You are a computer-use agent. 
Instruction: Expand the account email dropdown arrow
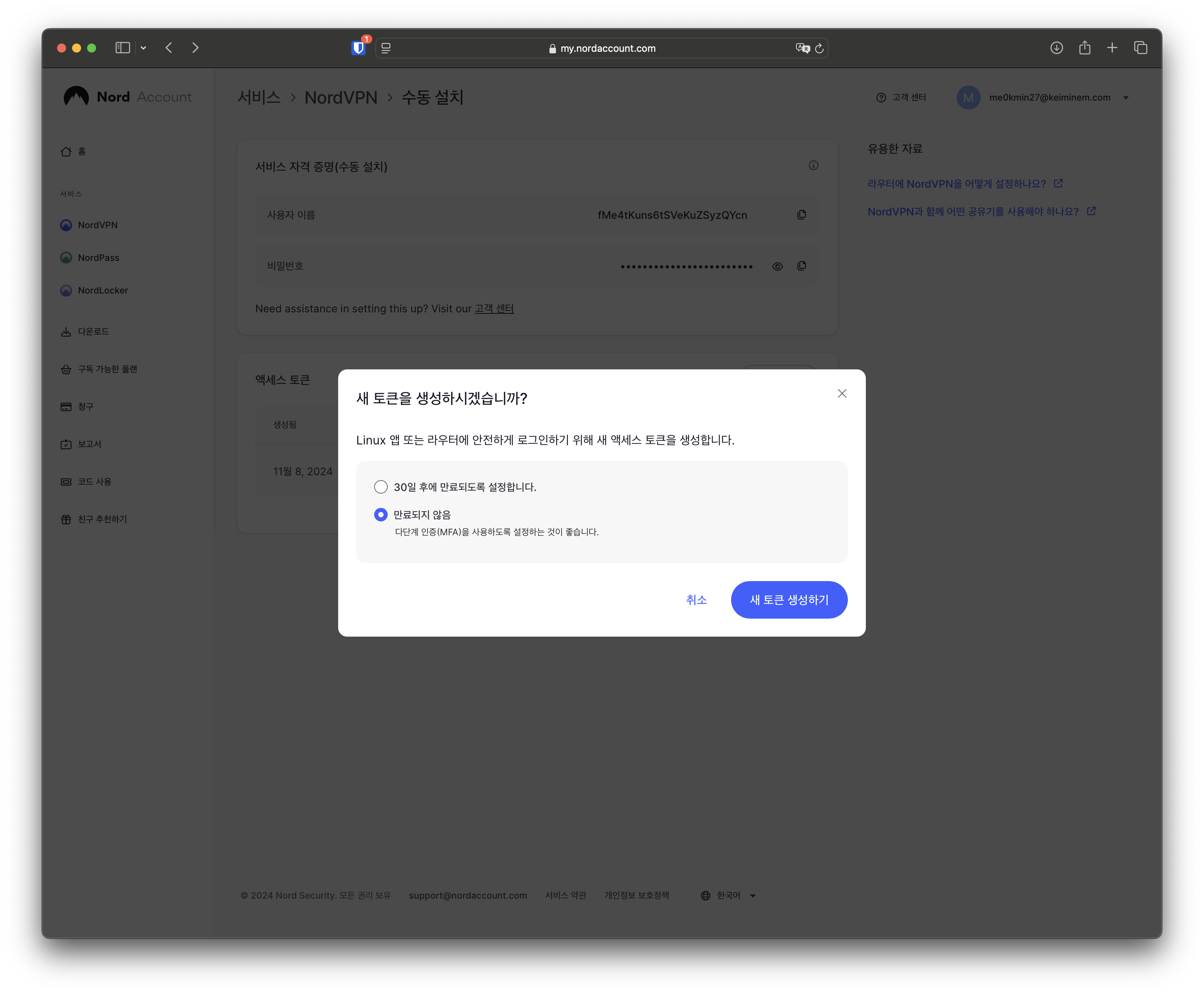[1126, 98]
